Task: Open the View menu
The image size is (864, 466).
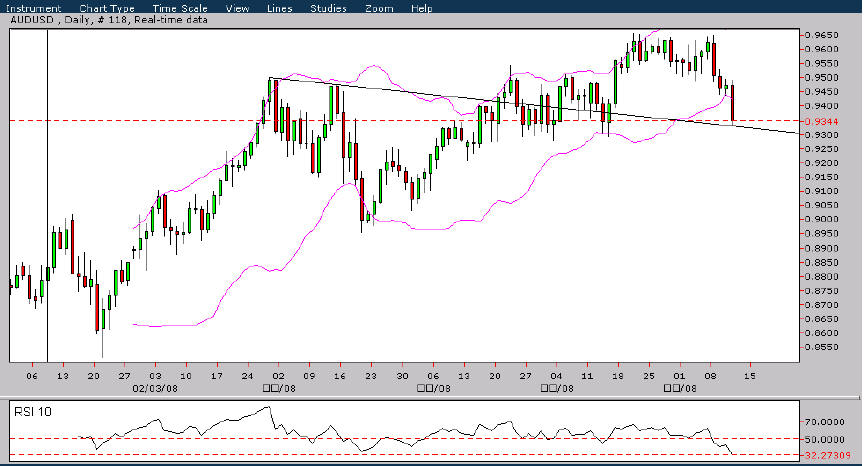Action: click(237, 8)
